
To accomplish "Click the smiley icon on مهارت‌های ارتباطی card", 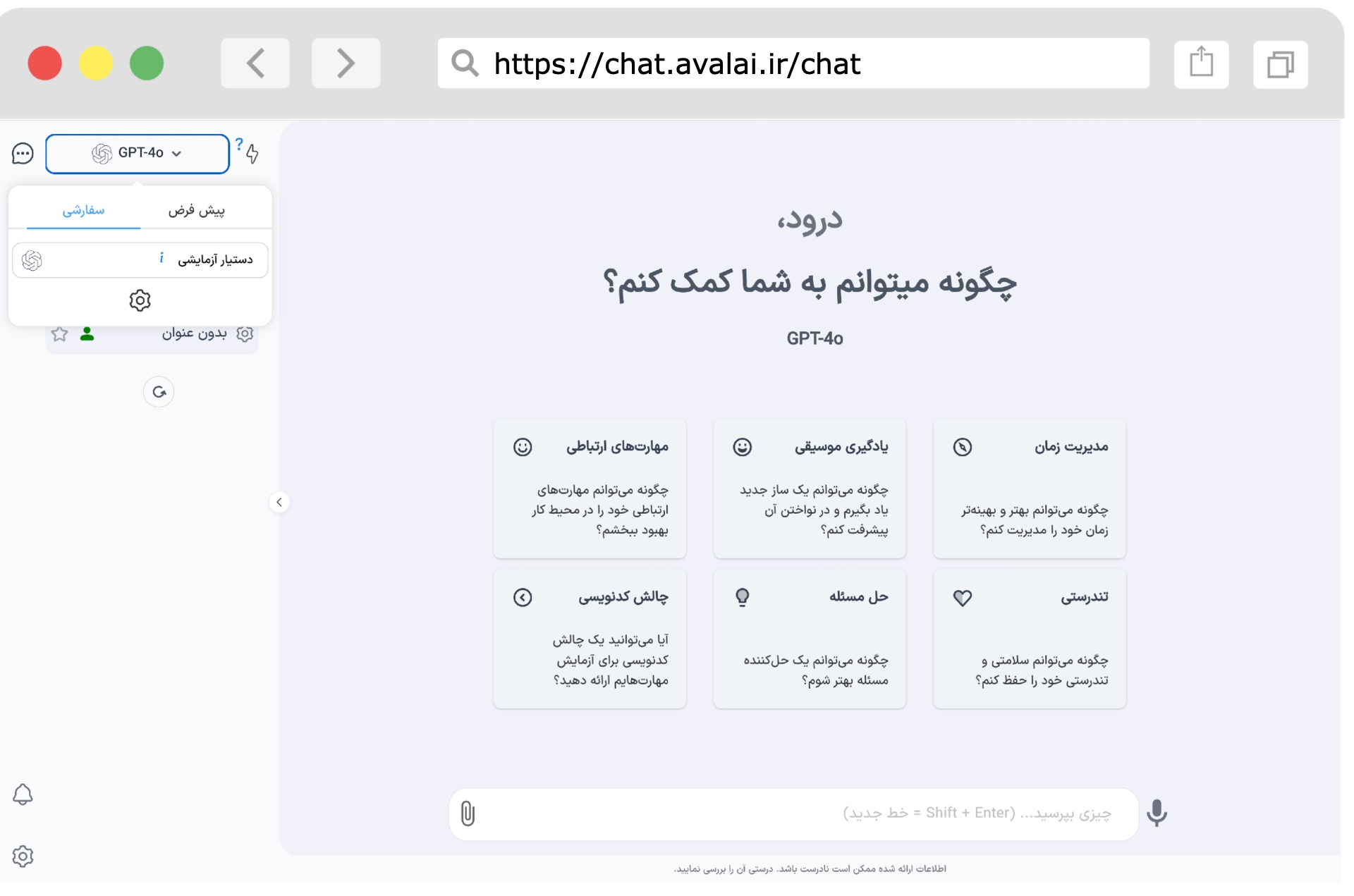I will [x=523, y=447].
